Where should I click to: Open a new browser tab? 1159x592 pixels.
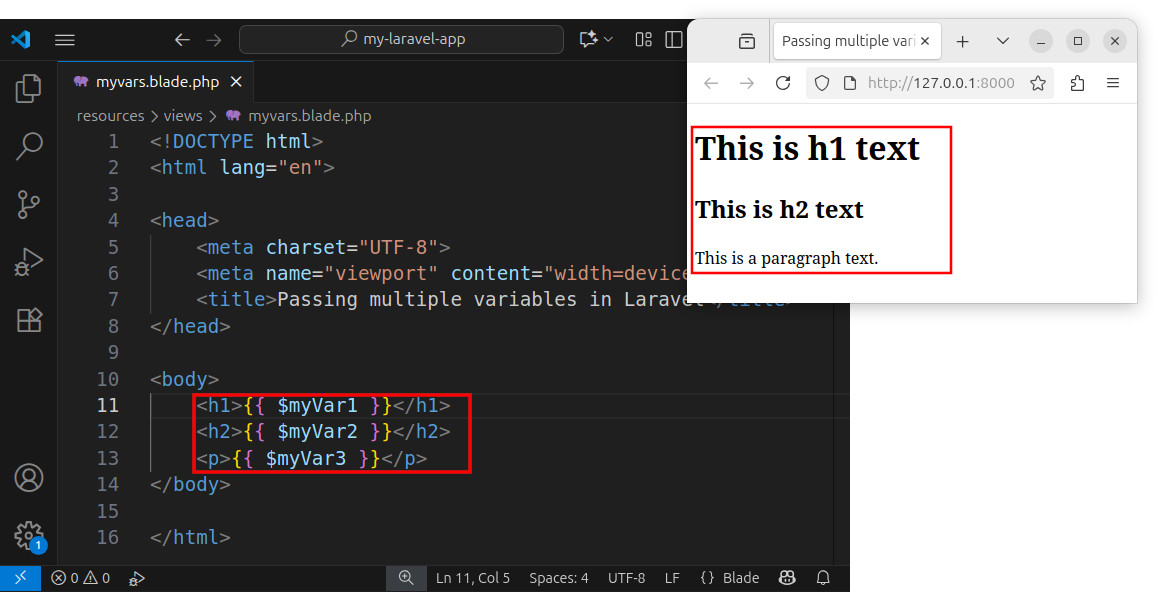(962, 41)
